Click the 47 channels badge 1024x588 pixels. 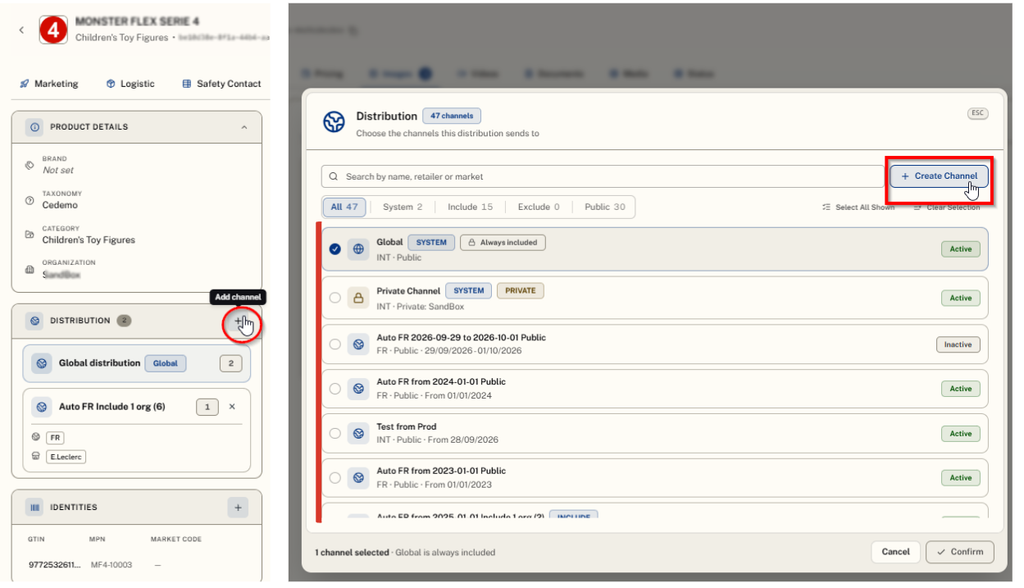[452, 116]
